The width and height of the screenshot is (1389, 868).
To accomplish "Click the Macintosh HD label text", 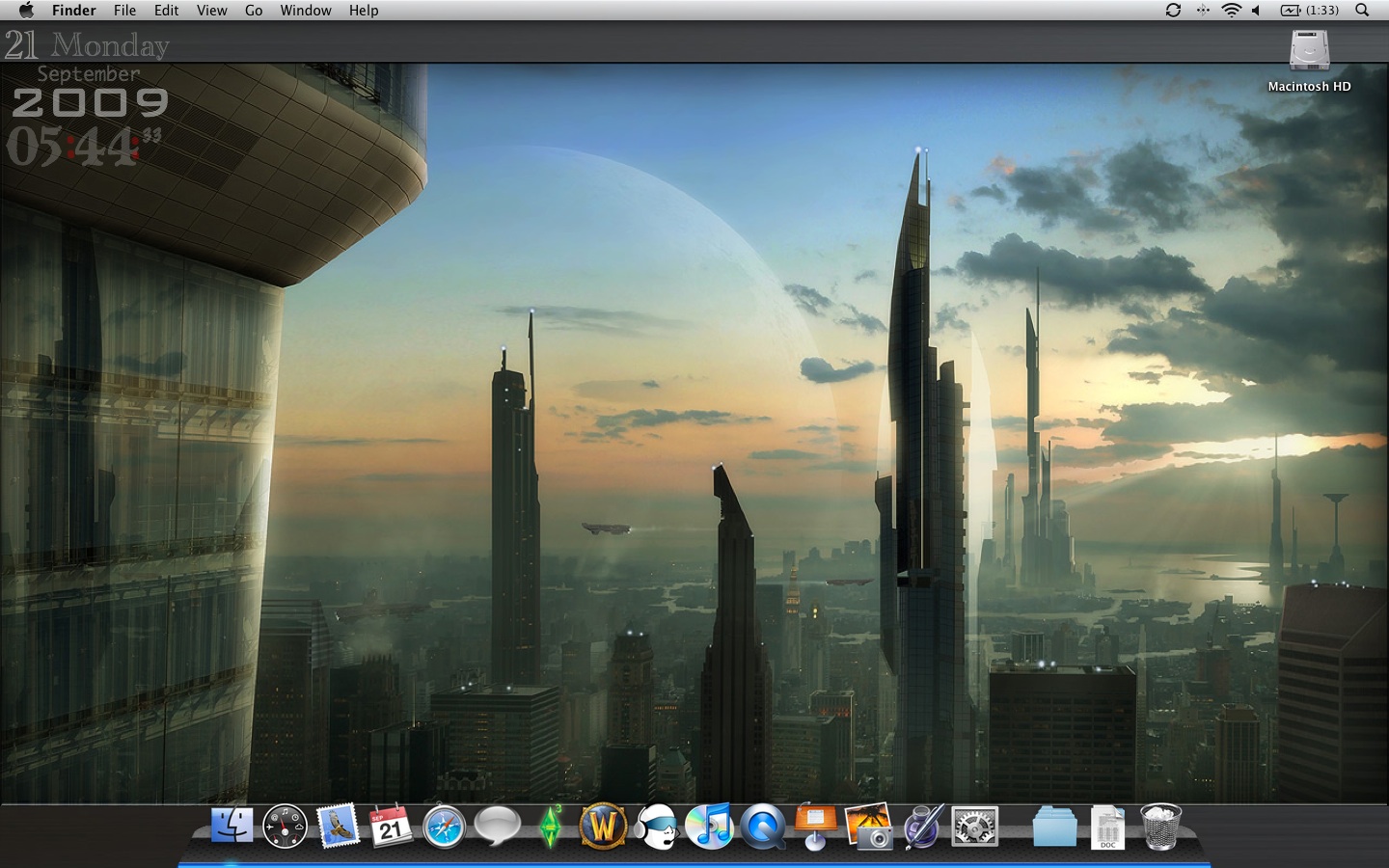I will (1310, 86).
